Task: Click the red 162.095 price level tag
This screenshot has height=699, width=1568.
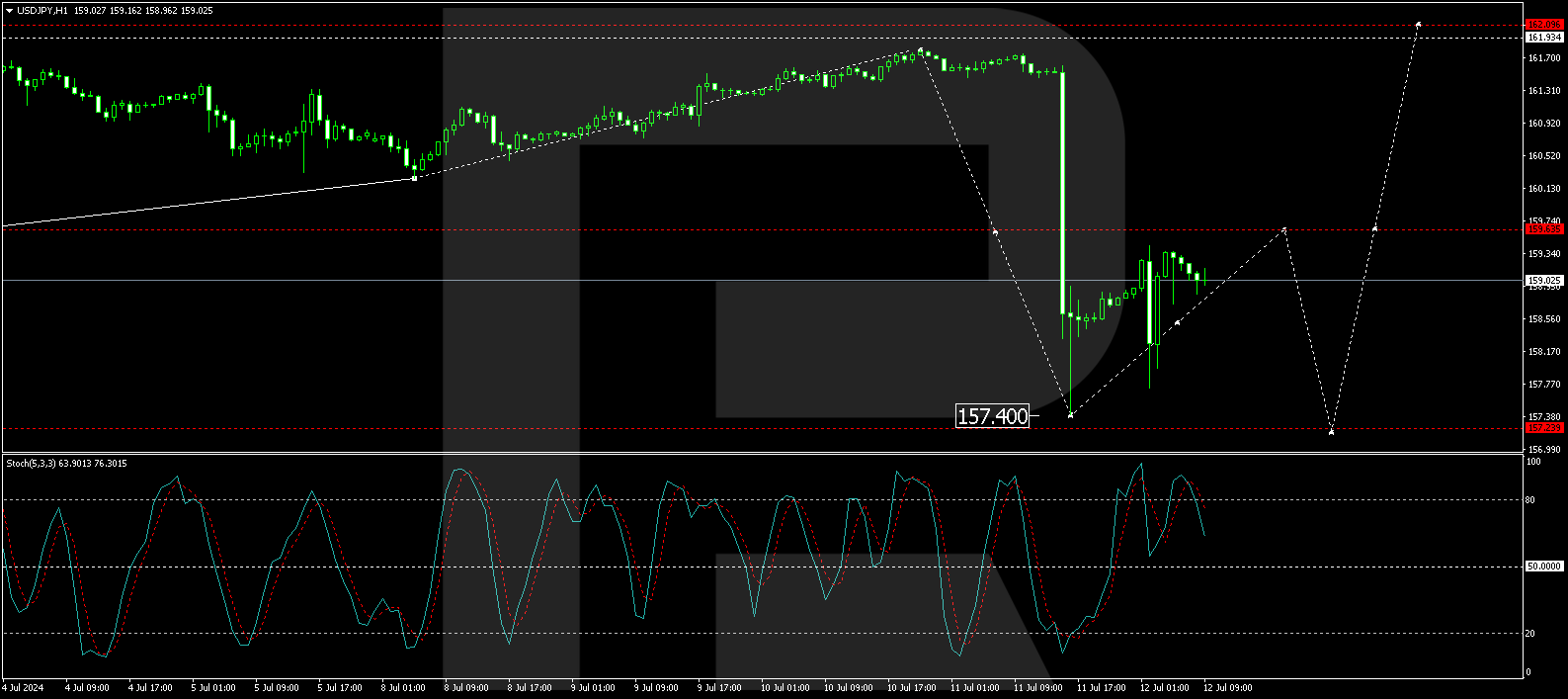Action: [x=1544, y=25]
